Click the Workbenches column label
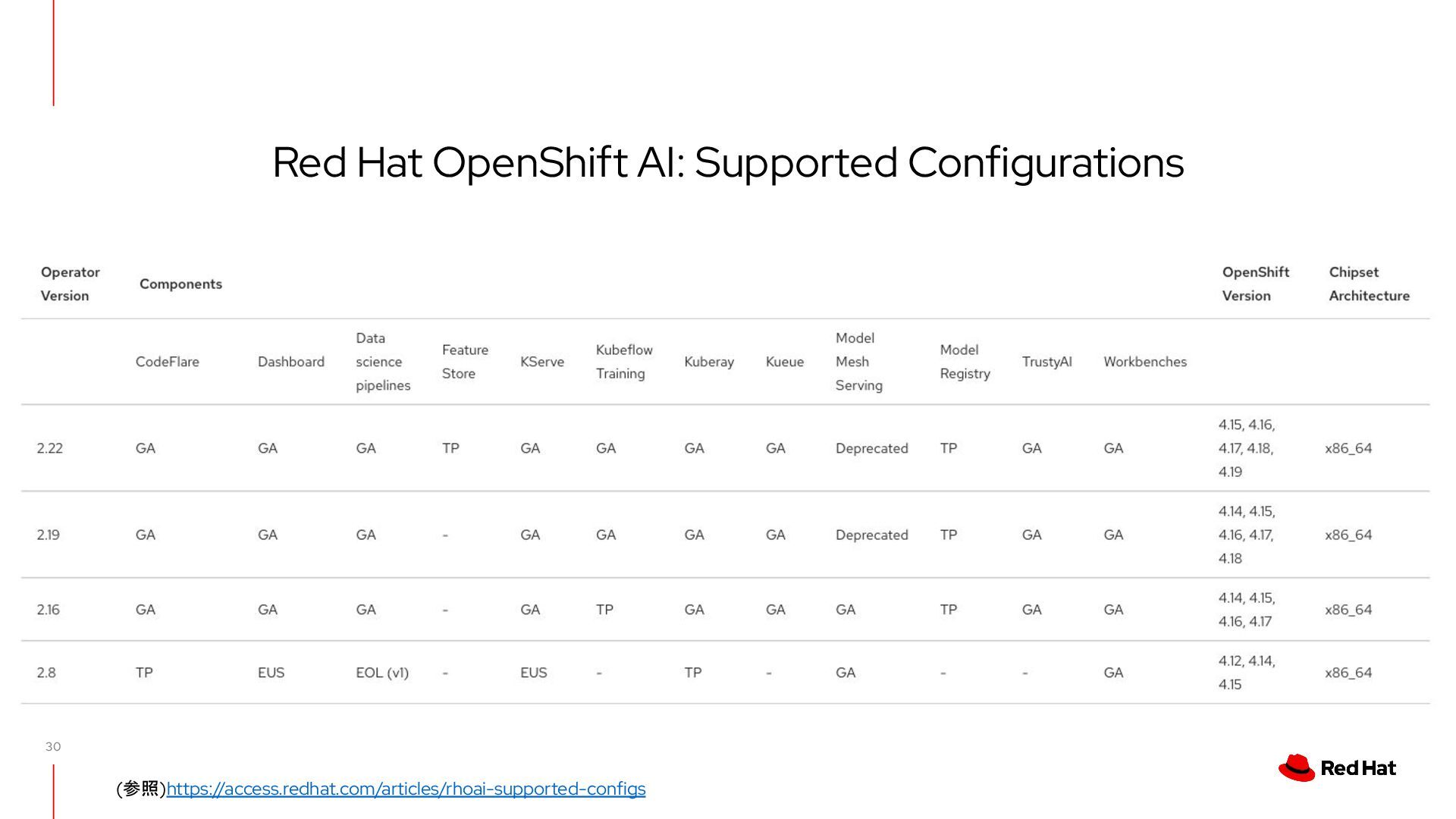Image resolution: width=1456 pixels, height=819 pixels. (1145, 362)
